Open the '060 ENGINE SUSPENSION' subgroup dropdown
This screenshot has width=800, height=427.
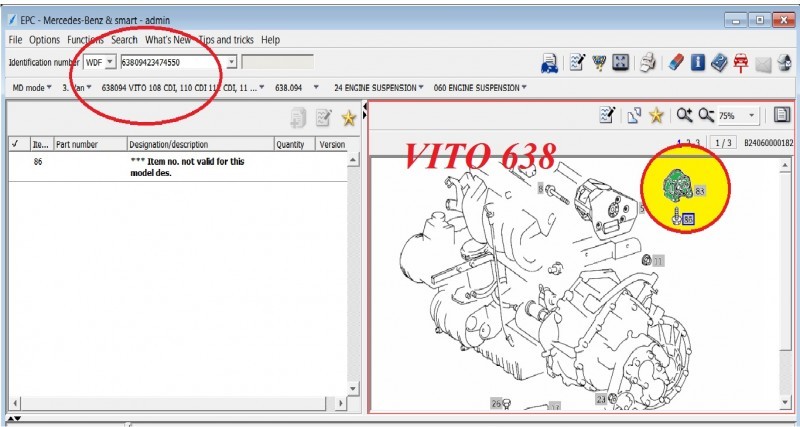pos(480,88)
